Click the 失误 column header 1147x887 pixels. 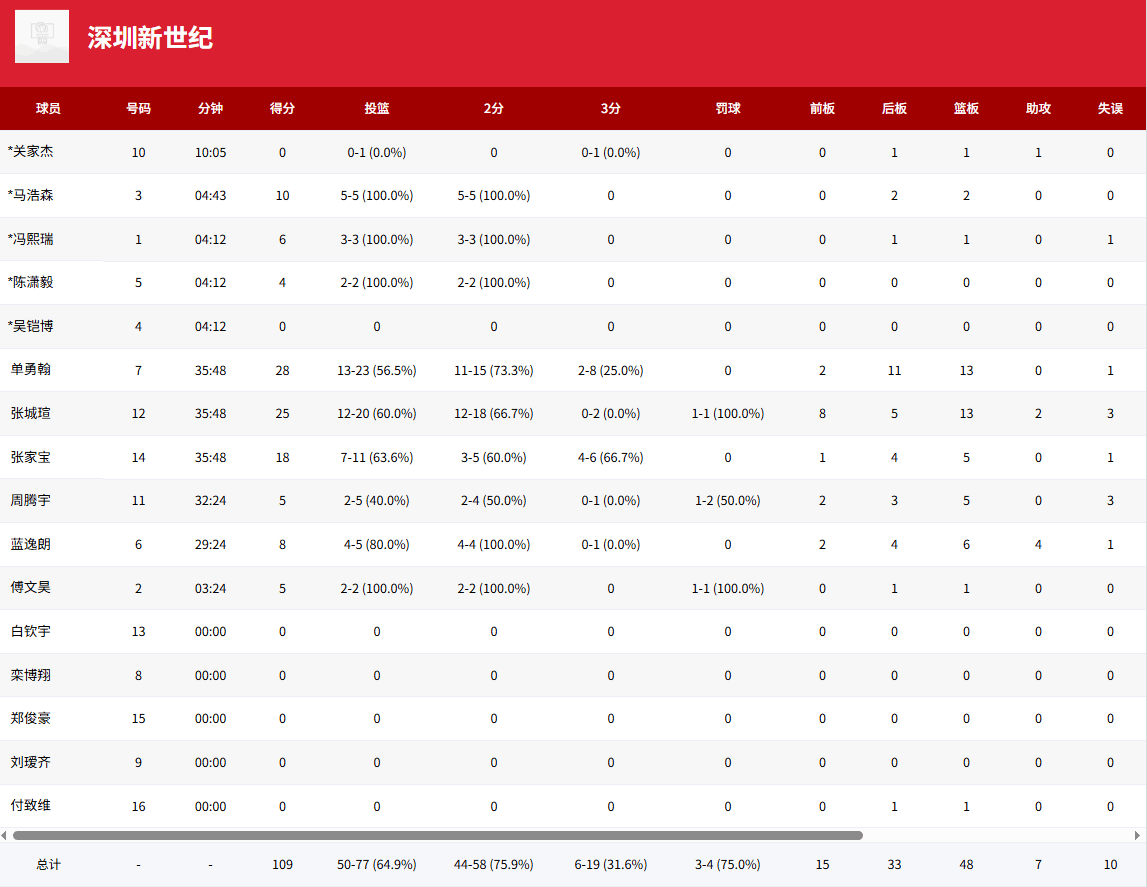[x=1110, y=108]
